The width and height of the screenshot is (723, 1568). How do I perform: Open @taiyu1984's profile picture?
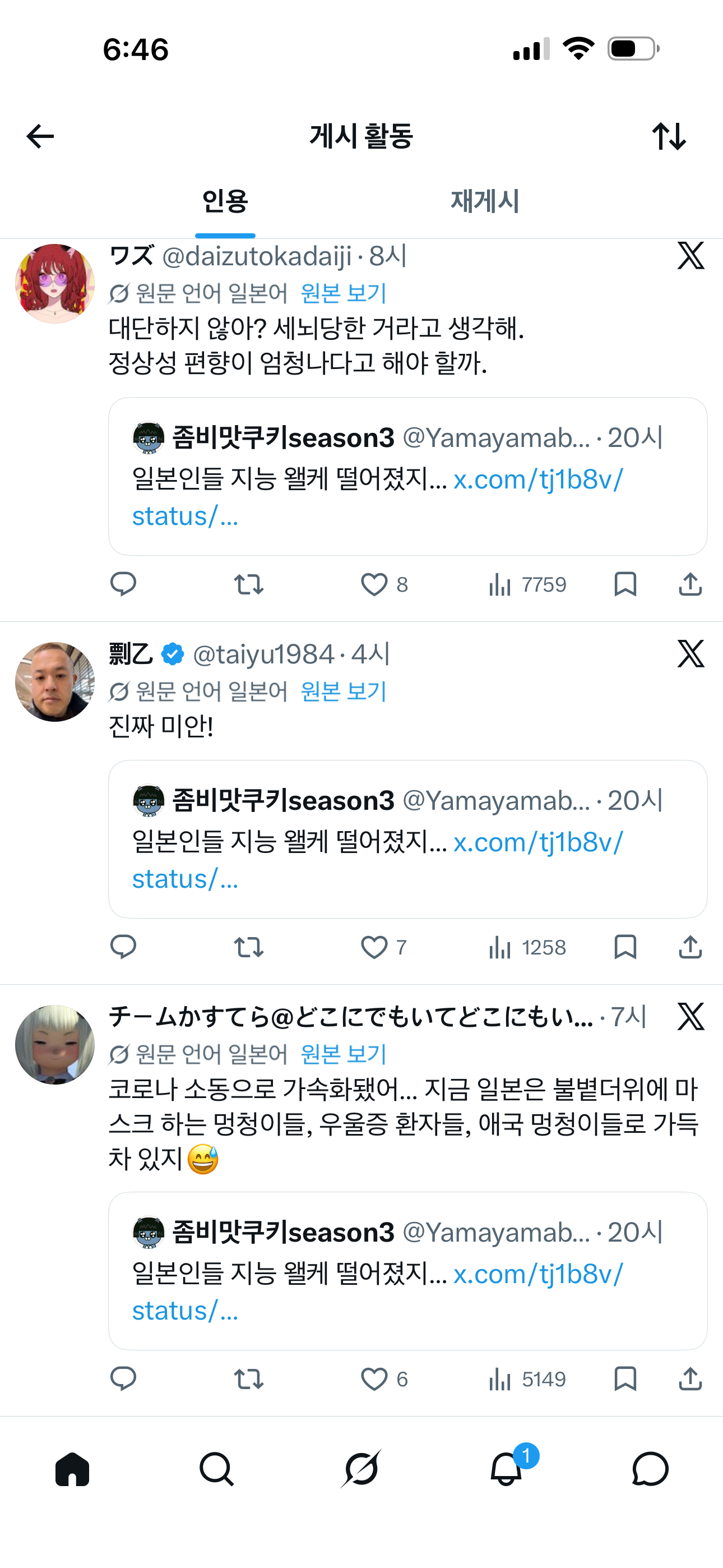[55, 682]
